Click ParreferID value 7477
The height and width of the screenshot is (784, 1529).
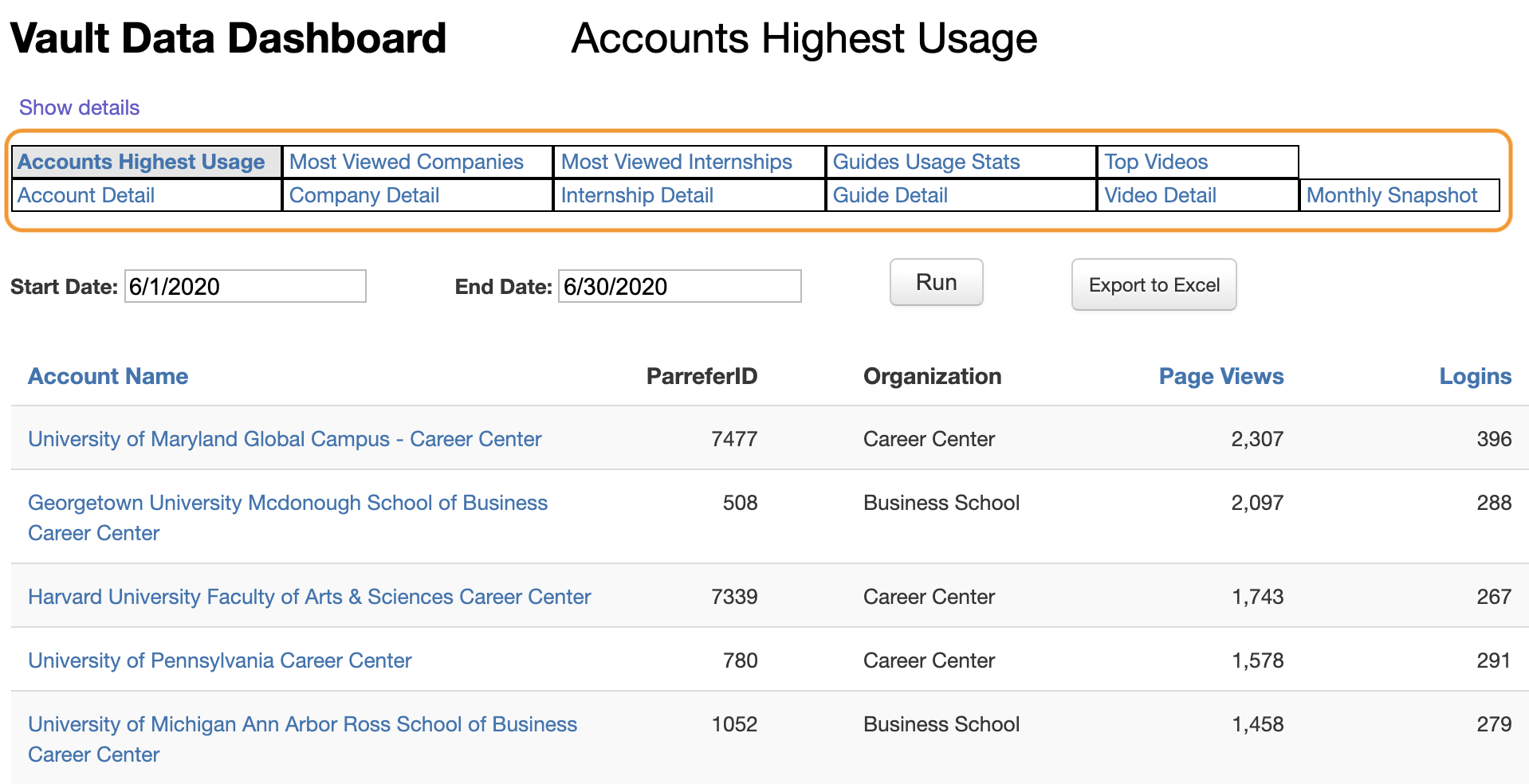[x=734, y=439]
